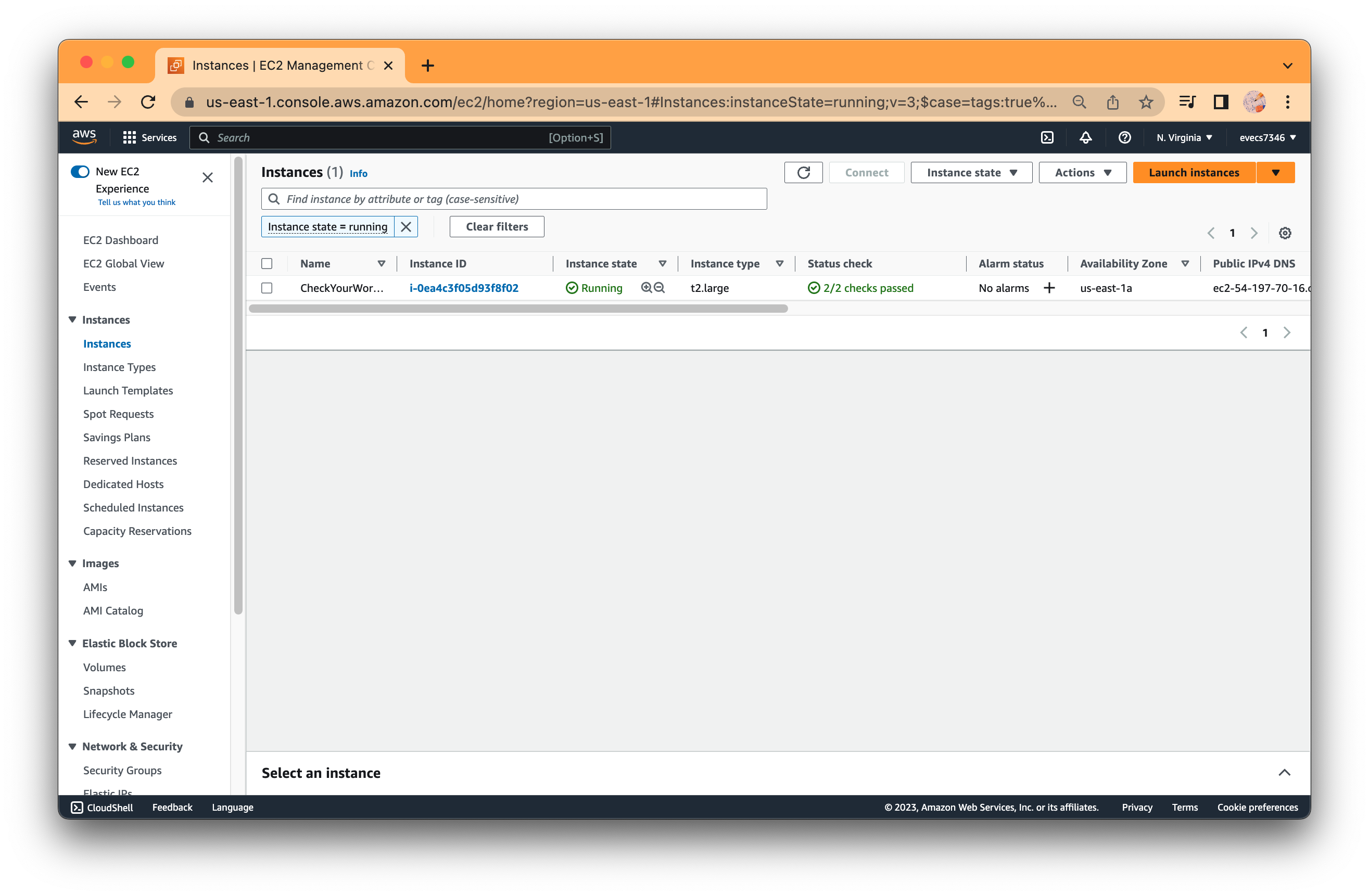
Task: Click the zoom-out filter icon next to Running
Action: coord(659,288)
